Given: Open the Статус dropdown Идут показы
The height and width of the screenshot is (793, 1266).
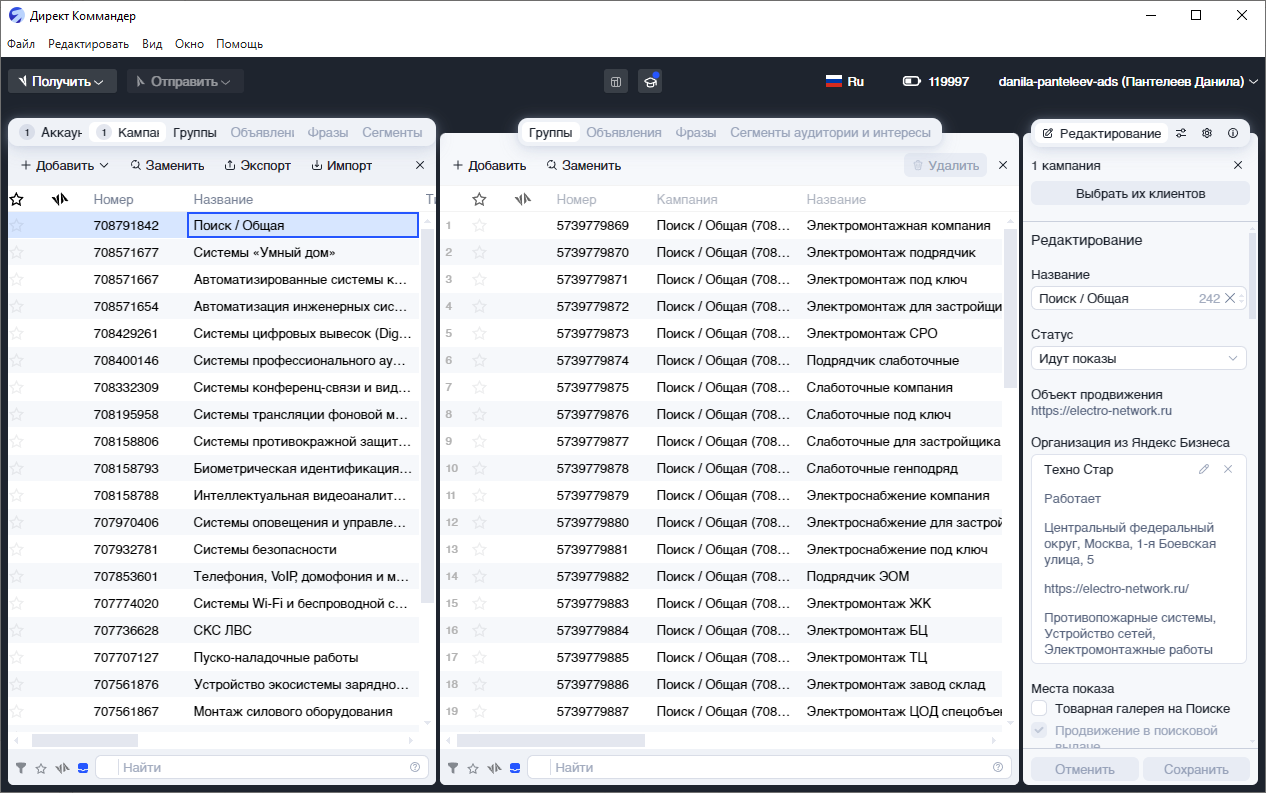Looking at the screenshot, I should pos(1138,358).
